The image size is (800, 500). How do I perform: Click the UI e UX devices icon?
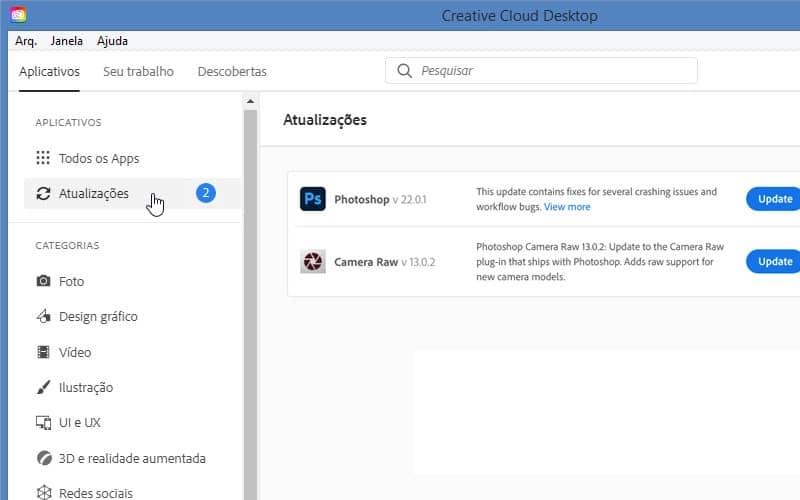click(43, 422)
